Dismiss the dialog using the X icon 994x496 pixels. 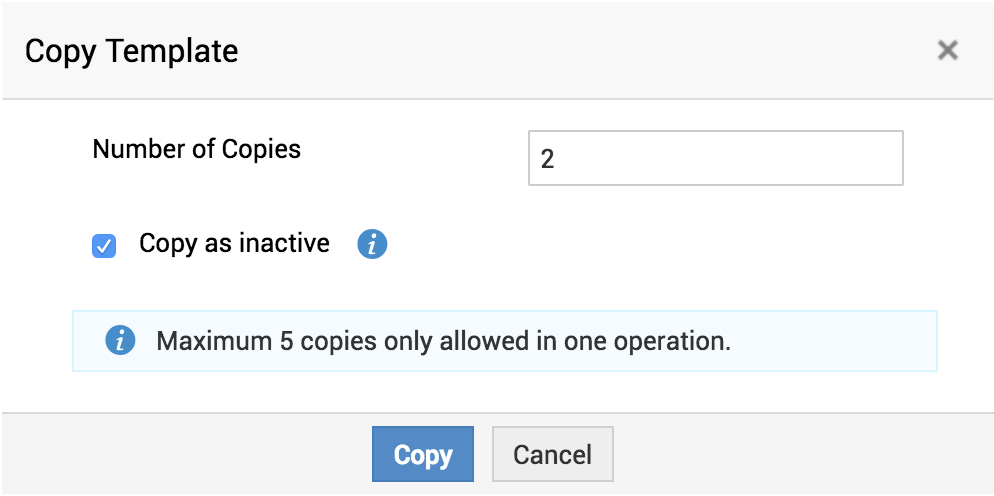(x=947, y=50)
